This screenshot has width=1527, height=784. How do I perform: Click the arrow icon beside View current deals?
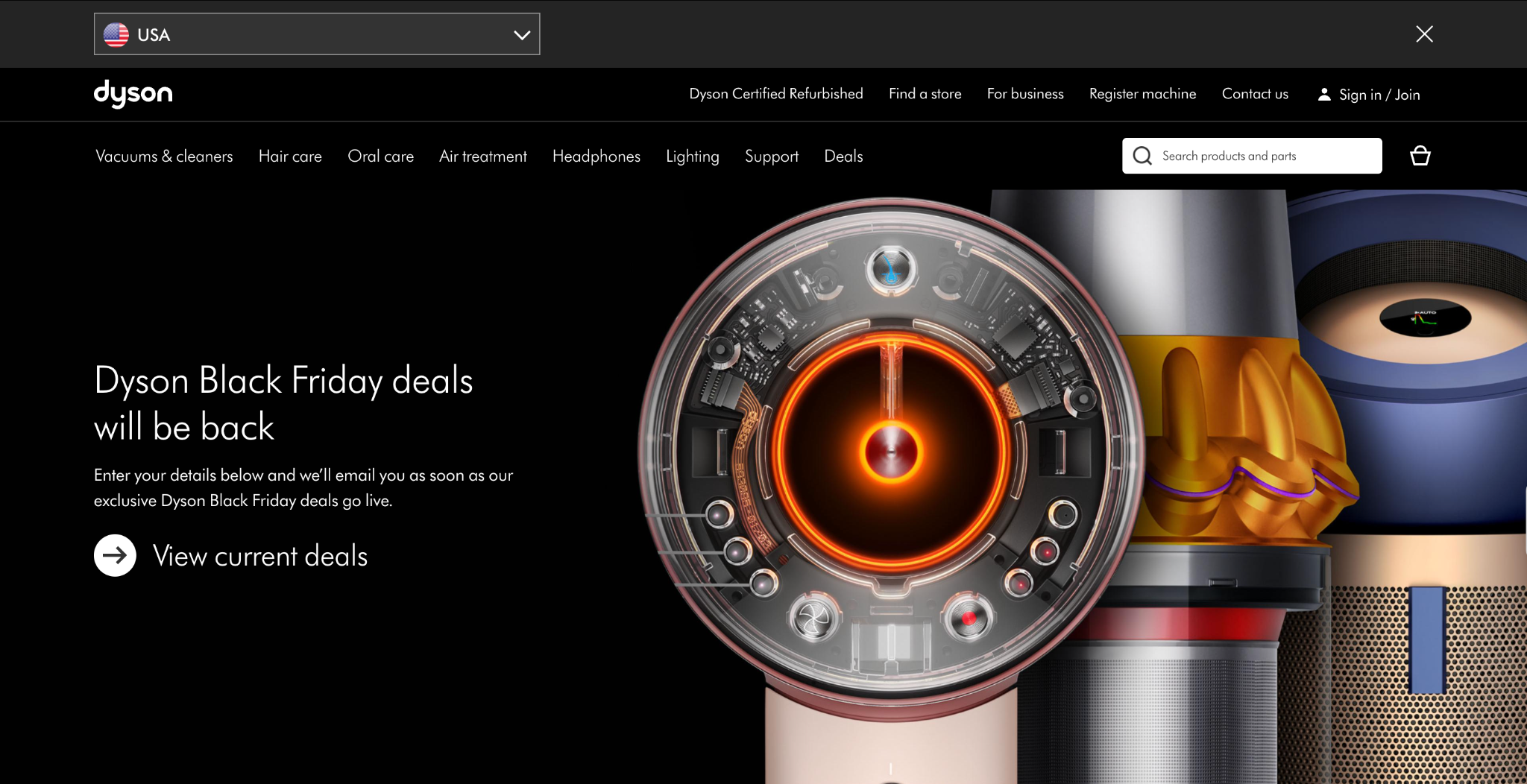pyautogui.click(x=115, y=555)
